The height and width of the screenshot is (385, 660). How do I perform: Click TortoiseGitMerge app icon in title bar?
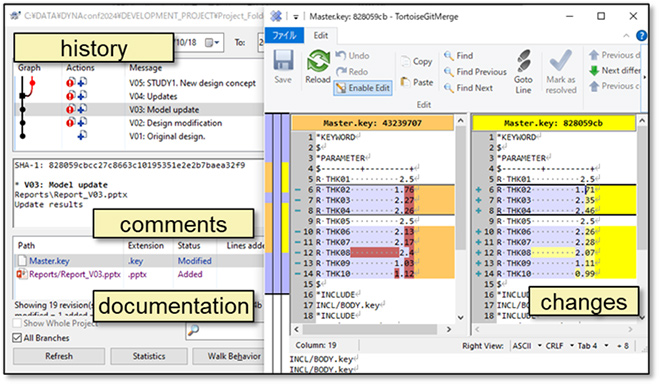click(276, 16)
